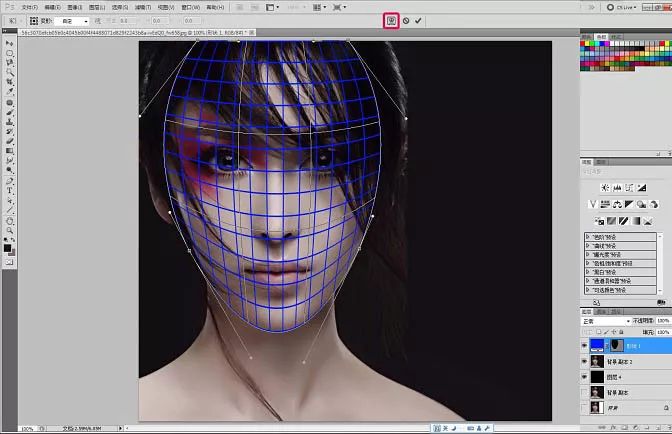Viewport: 672px width, 434px height.
Task: Select the Move tool
Action: point(9,43)
